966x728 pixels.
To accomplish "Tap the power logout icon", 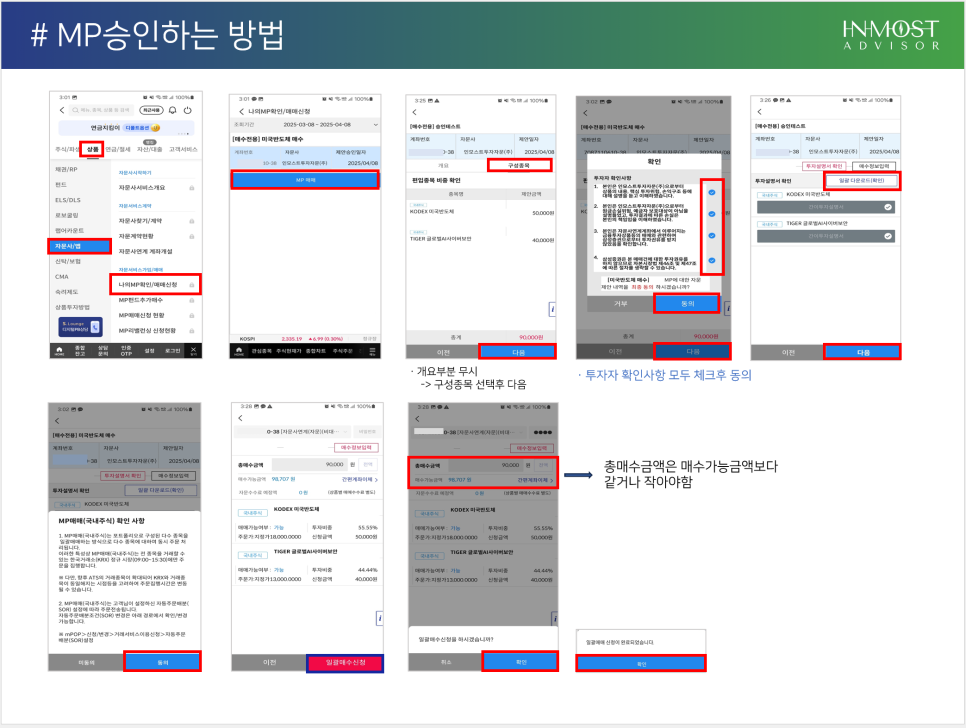I will pos(188,110).
